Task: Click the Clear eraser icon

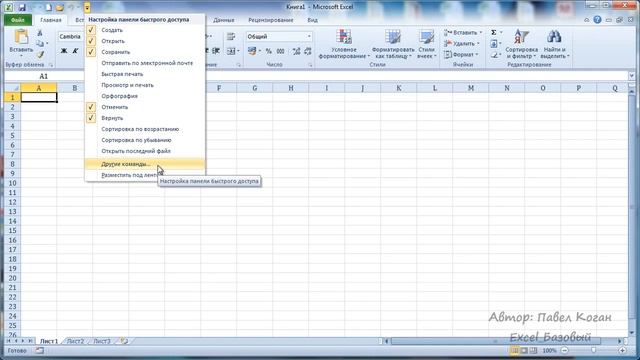Action: pos(494,54)
